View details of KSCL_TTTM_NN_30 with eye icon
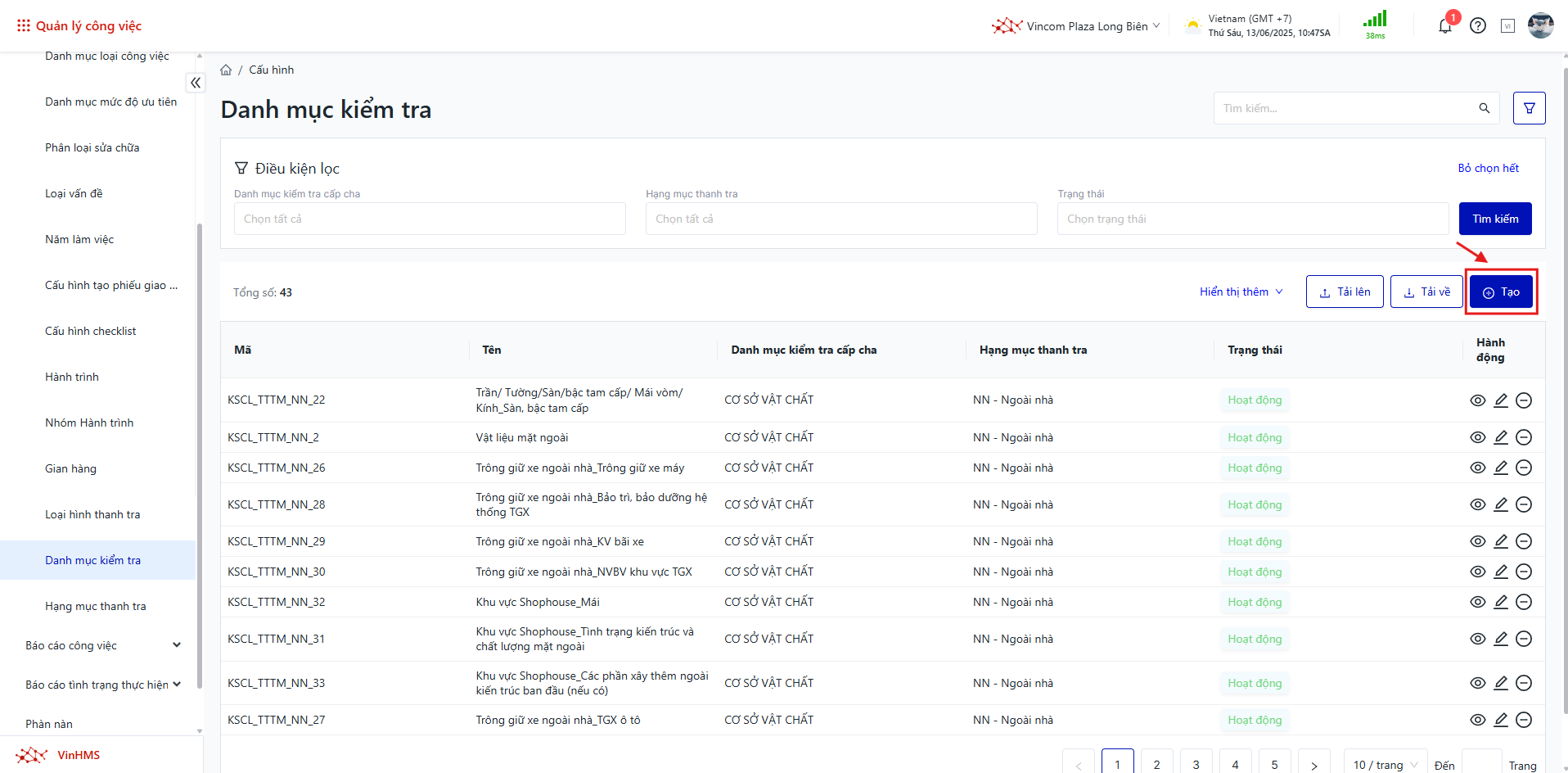Image resolution: width=1568 pixels, height=773 pixels. [1477, 572]
